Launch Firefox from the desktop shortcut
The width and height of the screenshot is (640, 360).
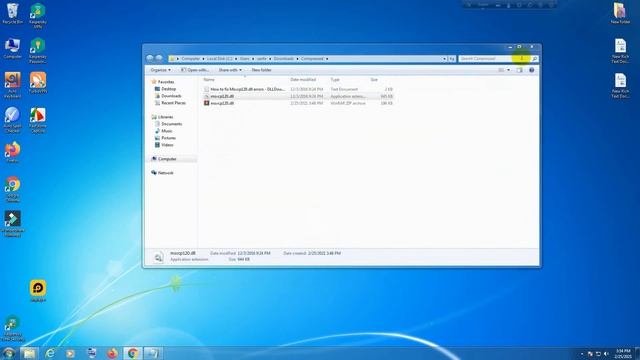[x=12, y=152]
